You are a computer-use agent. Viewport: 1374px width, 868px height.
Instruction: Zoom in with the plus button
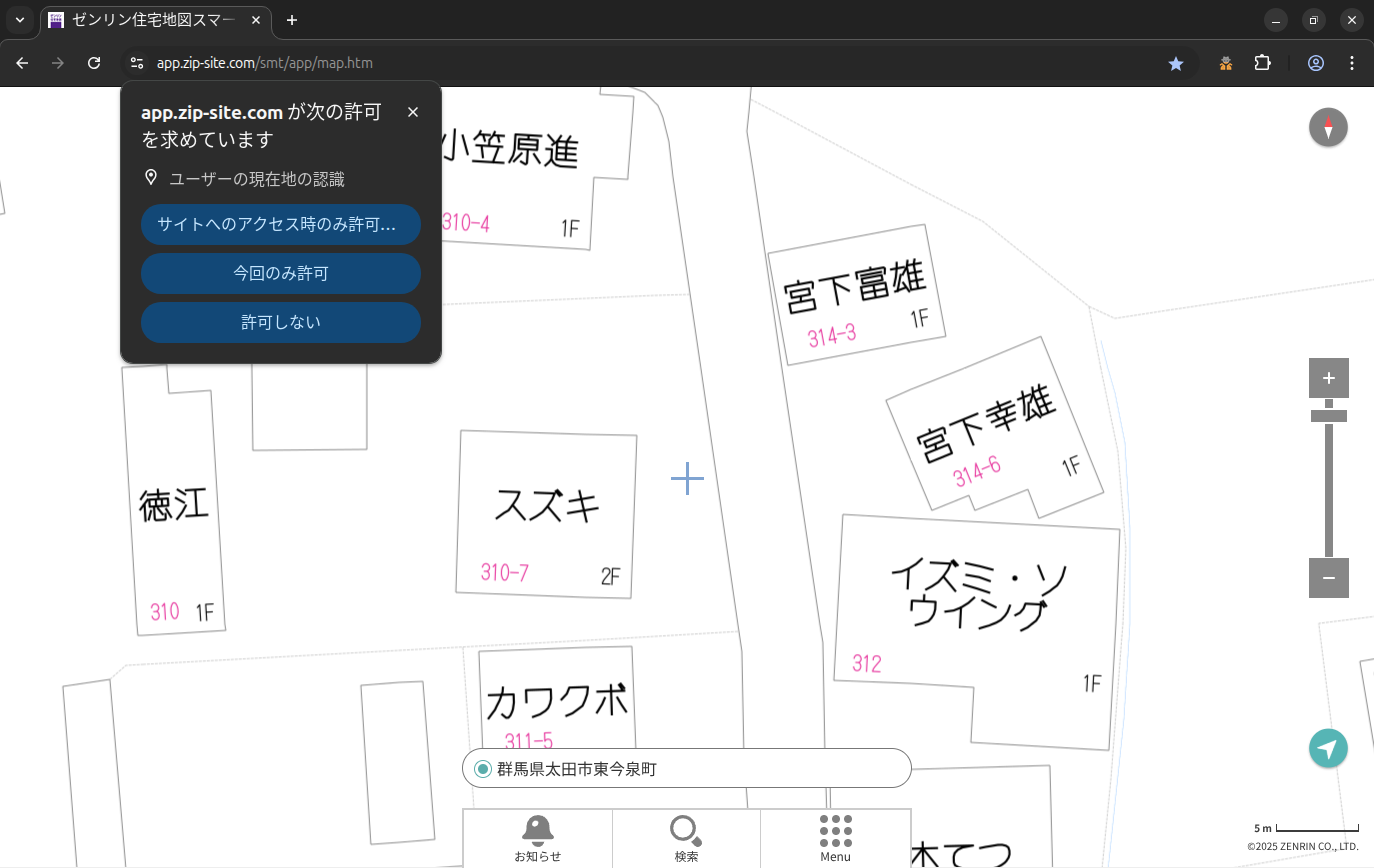(1328, 378)
